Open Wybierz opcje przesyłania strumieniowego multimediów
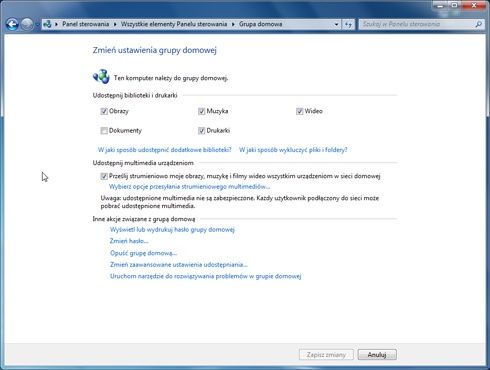This screenshot has width=490, height=370. point(189,187)
